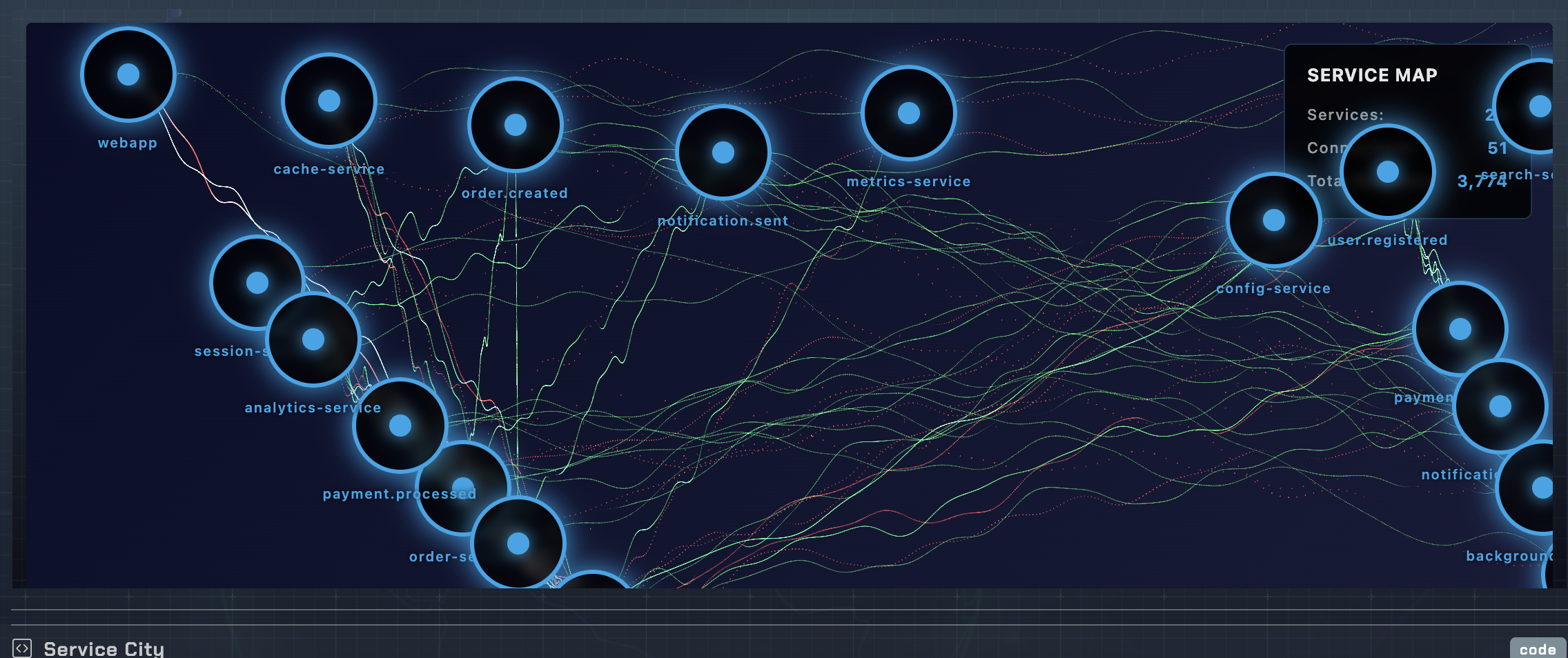Click the connections count value 51
Viewport: 1568px width, 658px height.
tap(1497, 148)
